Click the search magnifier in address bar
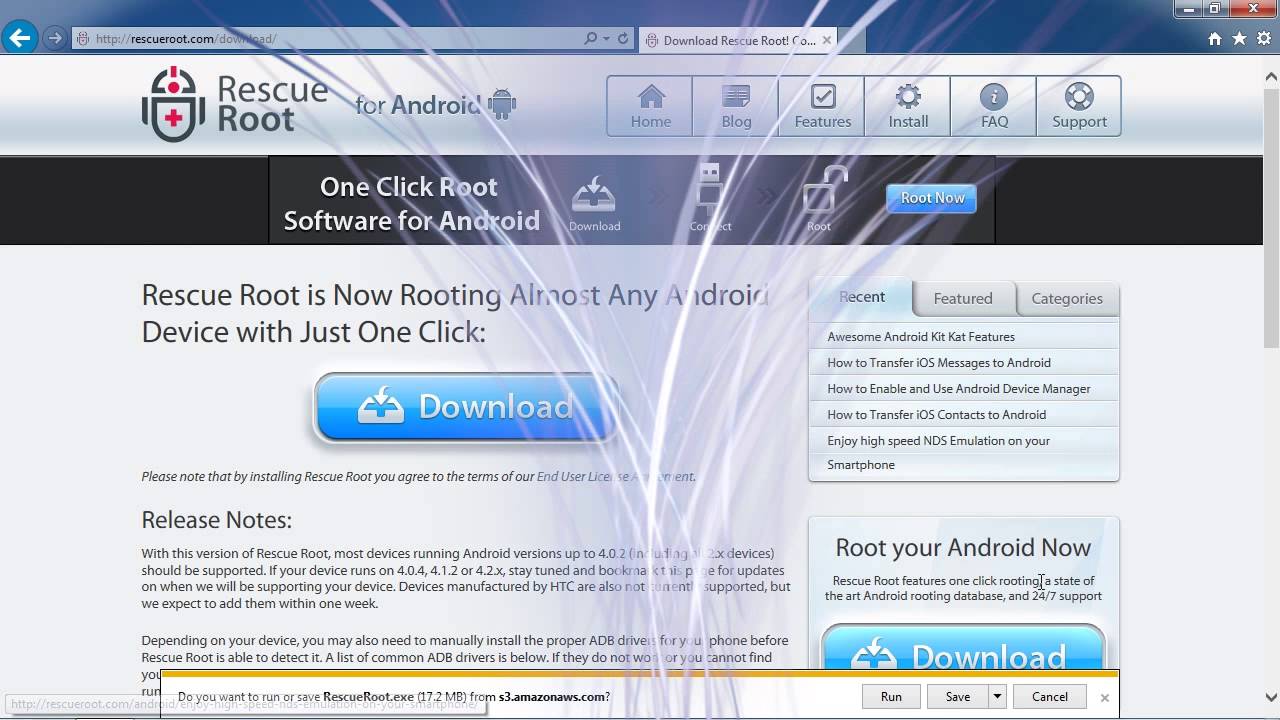The width and height of the screenshot is (1280, 720). tap(591, 39)
